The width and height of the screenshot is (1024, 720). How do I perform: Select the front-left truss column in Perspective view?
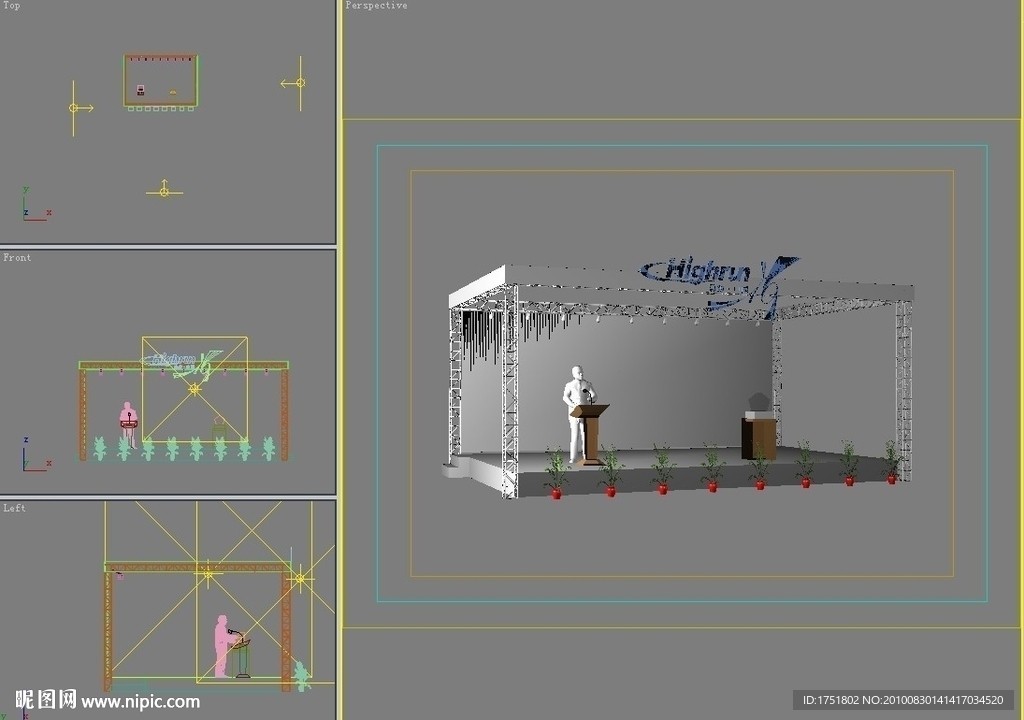click(510, 391)
